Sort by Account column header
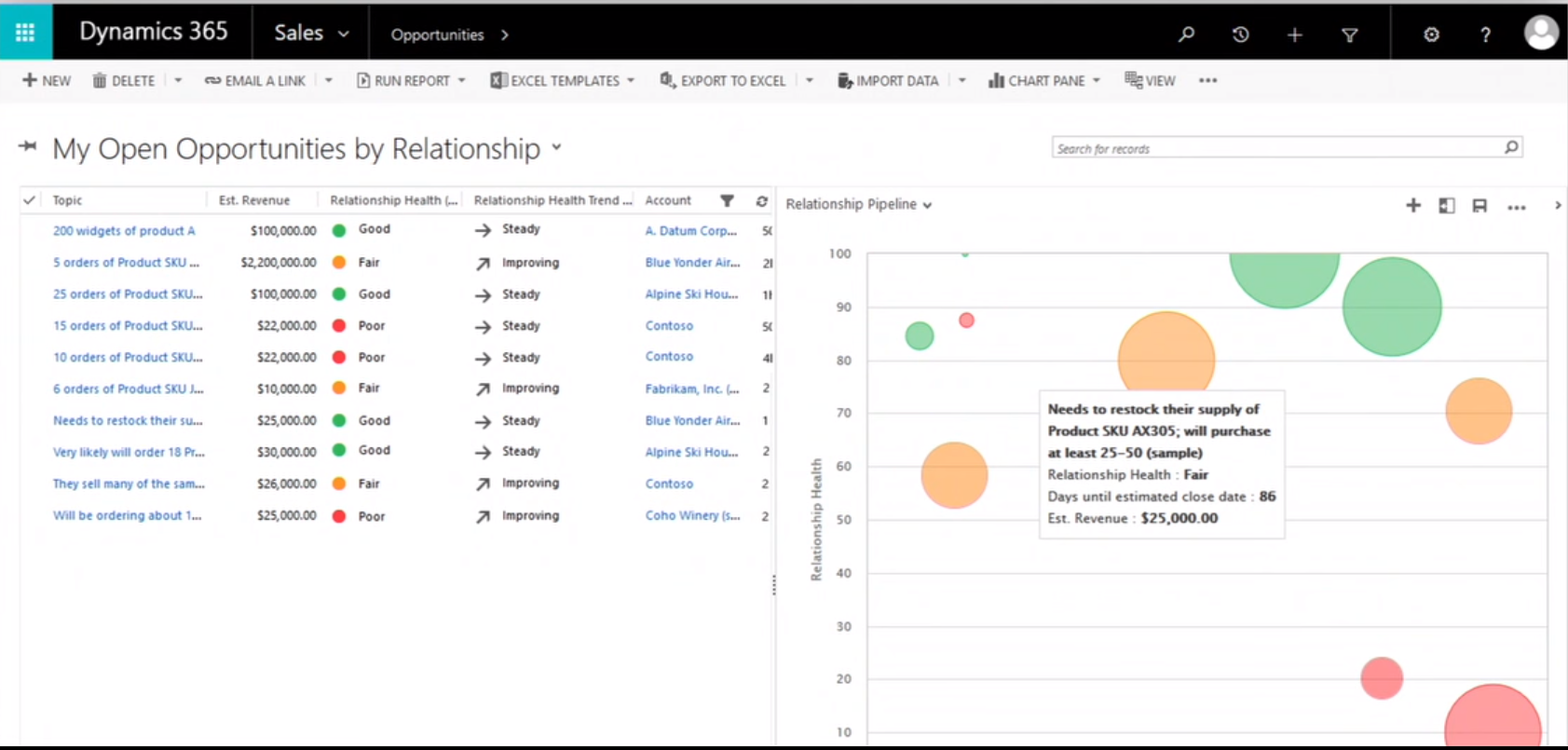Screen dimensions: 1568x750 (668, 200)
